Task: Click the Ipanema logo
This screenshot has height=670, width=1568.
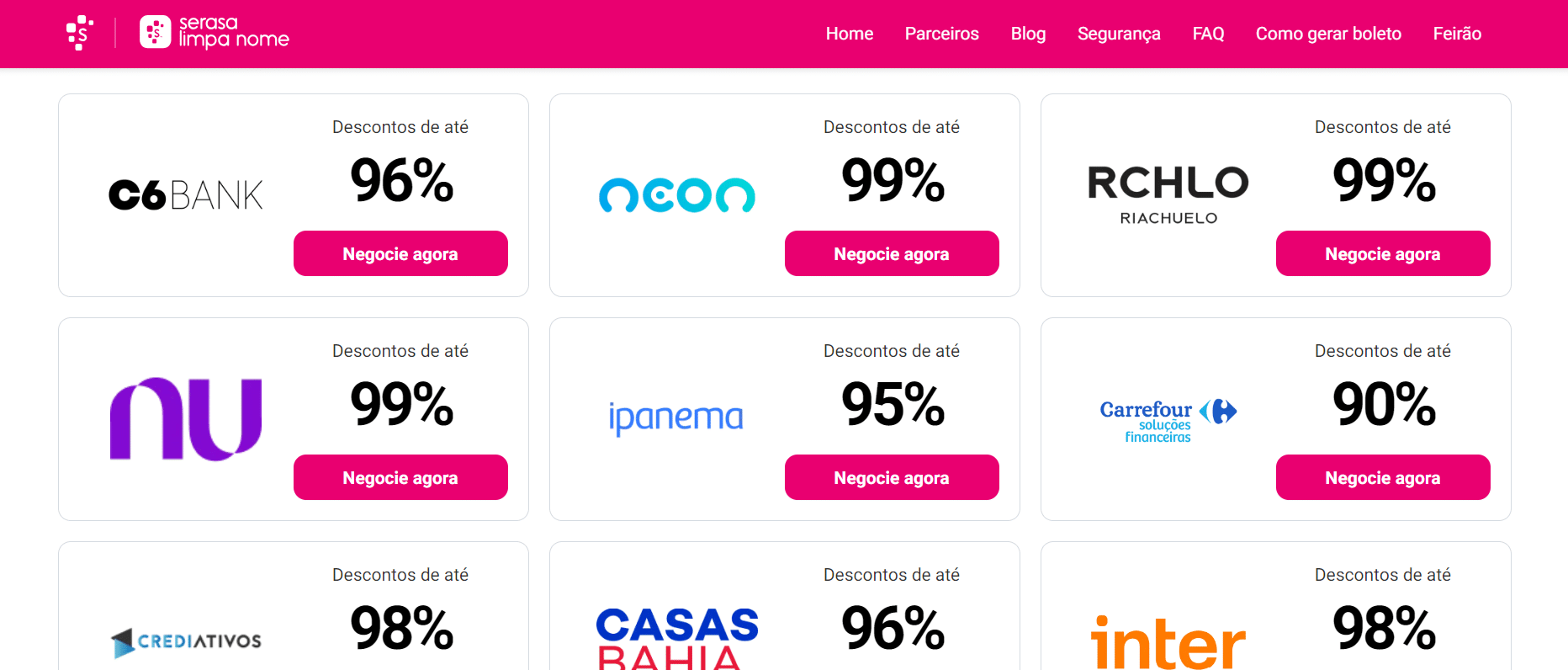Action: [x=676, y=417]
